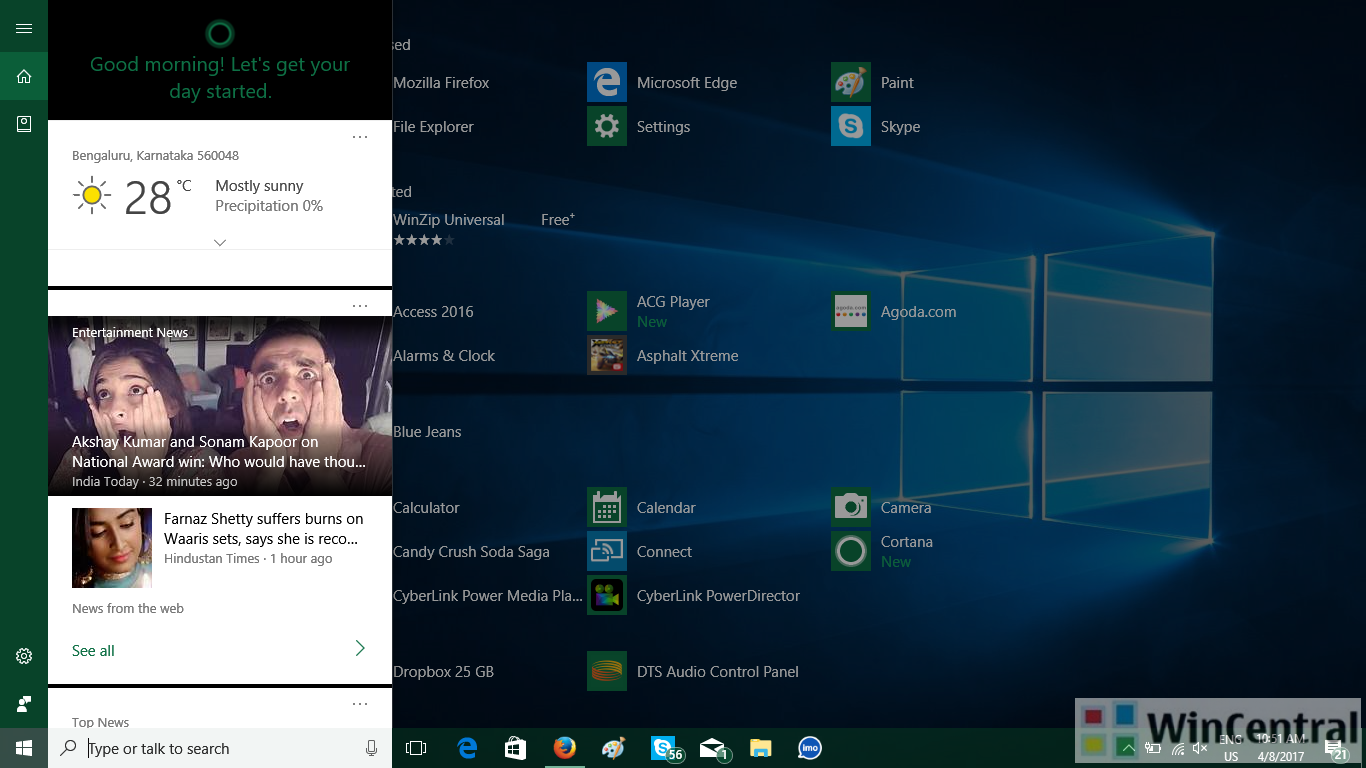Switch to Firefox on the taskbar
The height and width of the screenshot is (768, 1366).
click(565, 748)
